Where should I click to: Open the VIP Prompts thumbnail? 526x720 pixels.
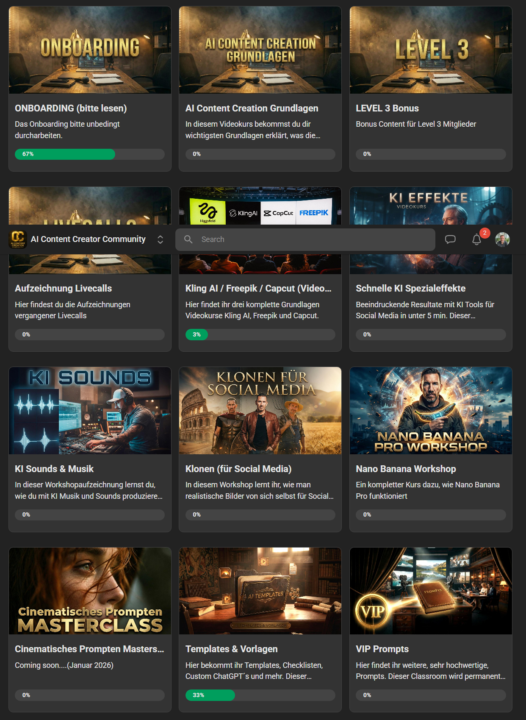pos(431,591)
